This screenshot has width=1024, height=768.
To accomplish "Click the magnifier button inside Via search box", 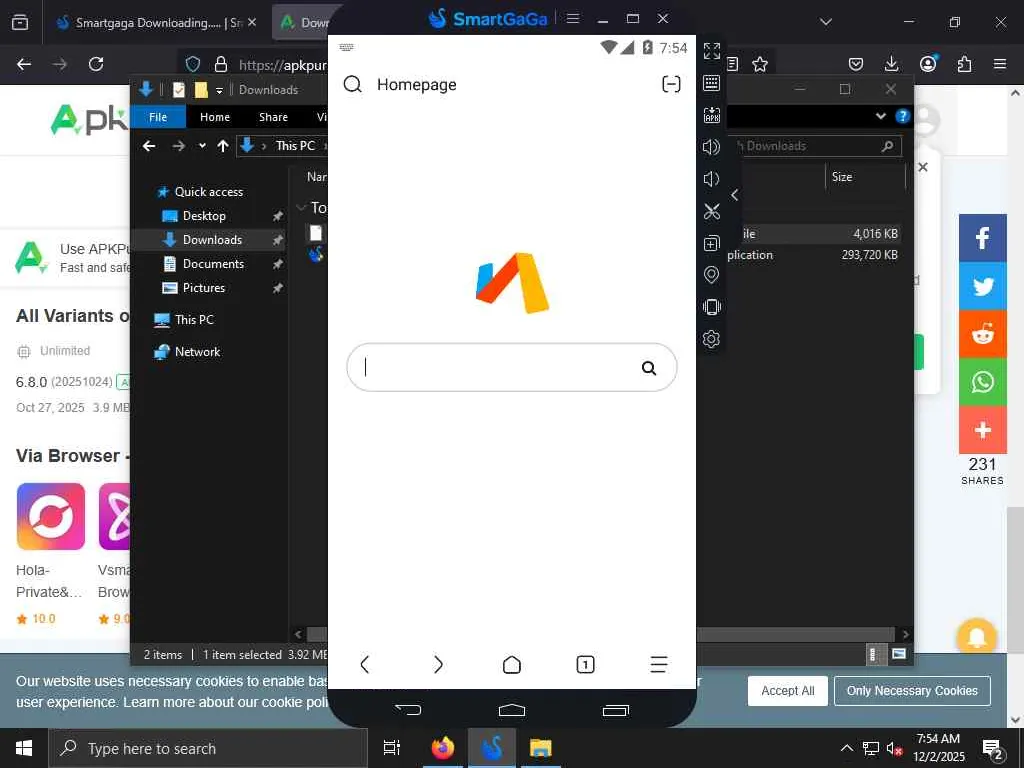I will (648, 368).
